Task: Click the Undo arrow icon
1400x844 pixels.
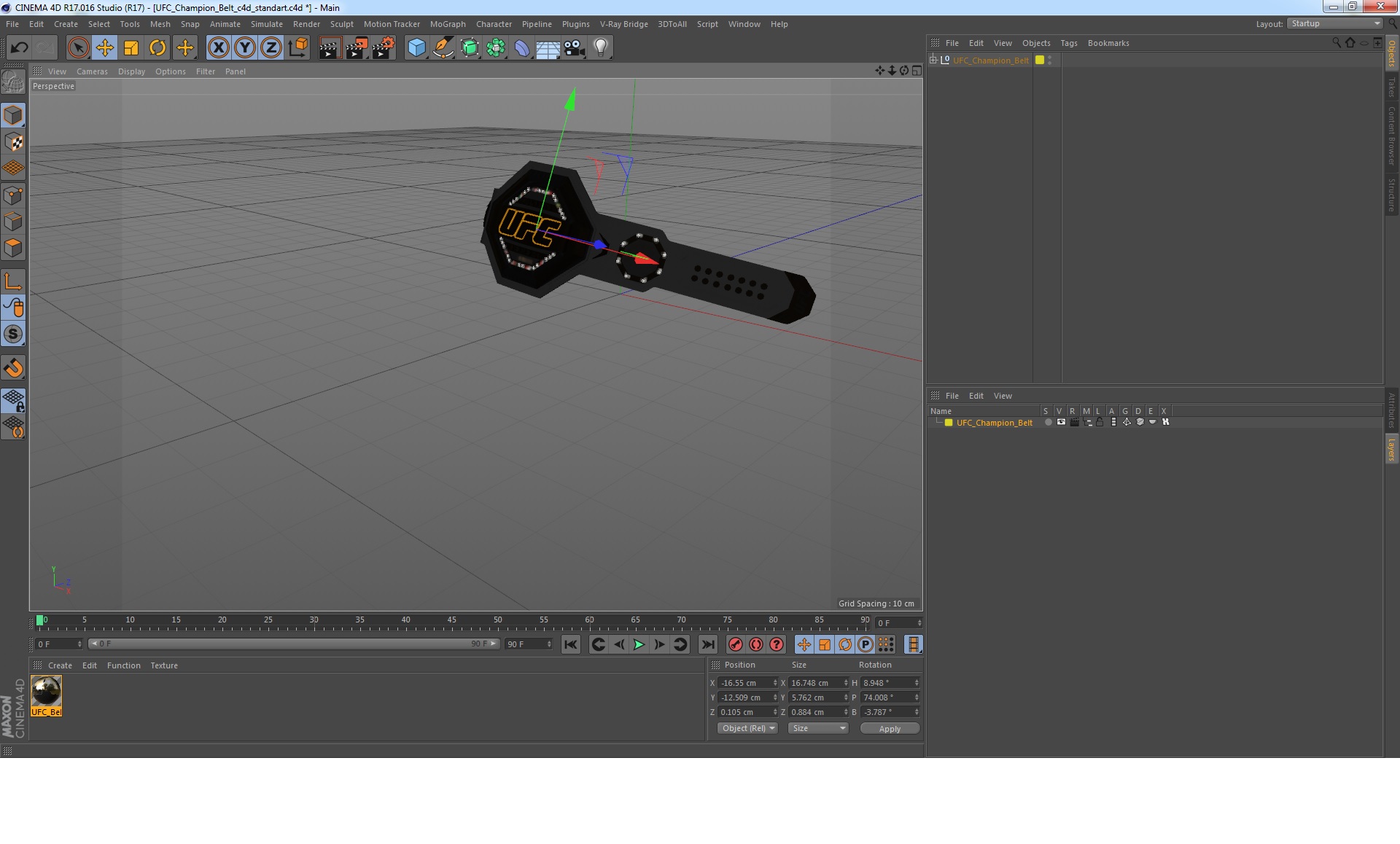Action: [19, 48]
